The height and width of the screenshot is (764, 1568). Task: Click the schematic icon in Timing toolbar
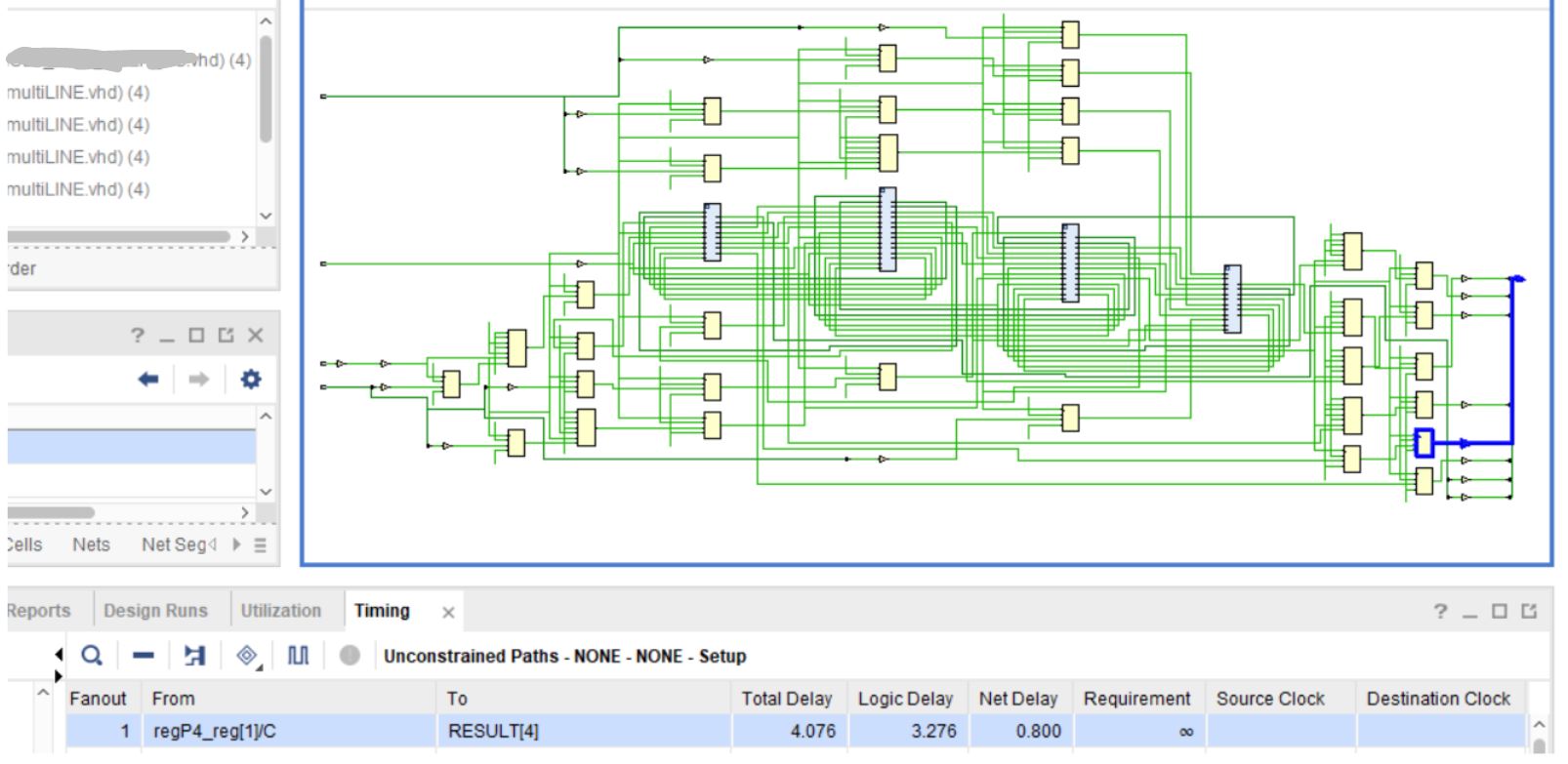coord(194,656)
